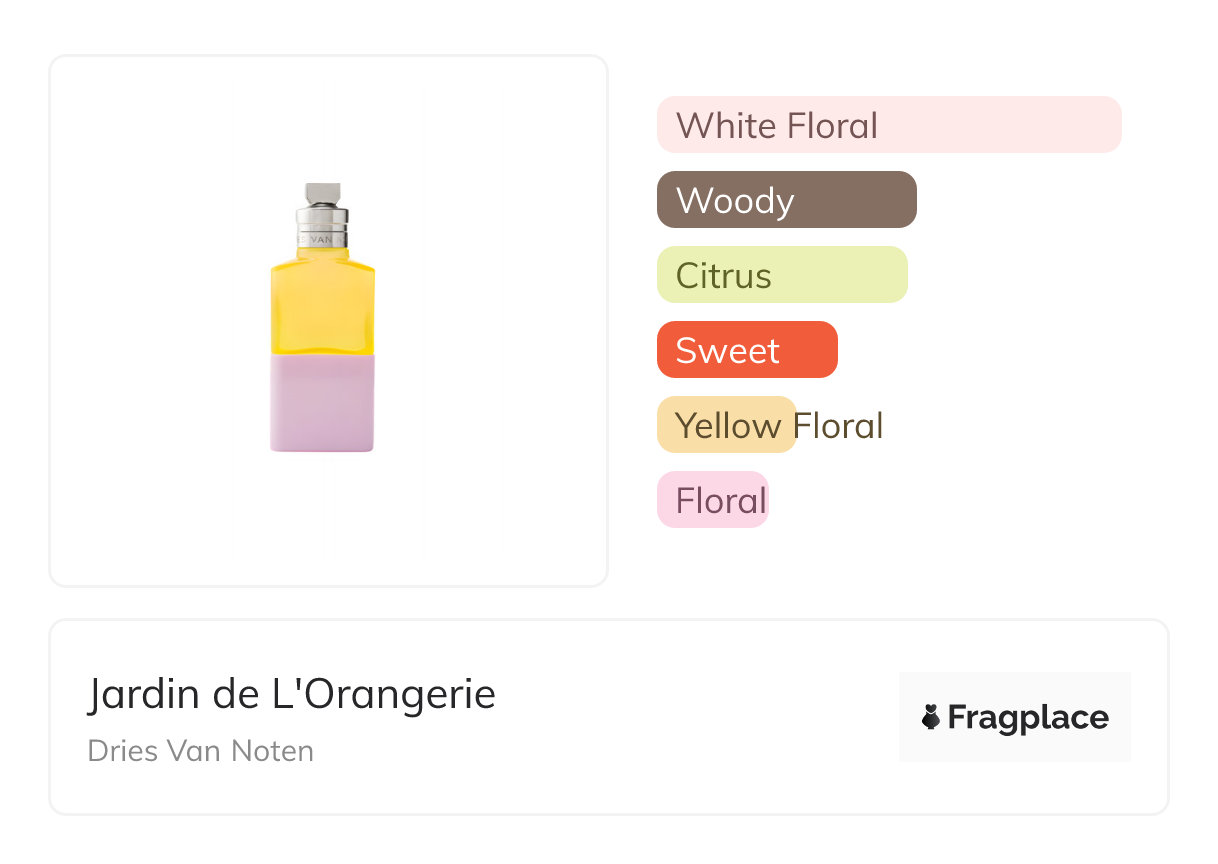This screenshot has height=864, width=1218.
Task: Click the "Sweet" label text
Action: (727, 350)
